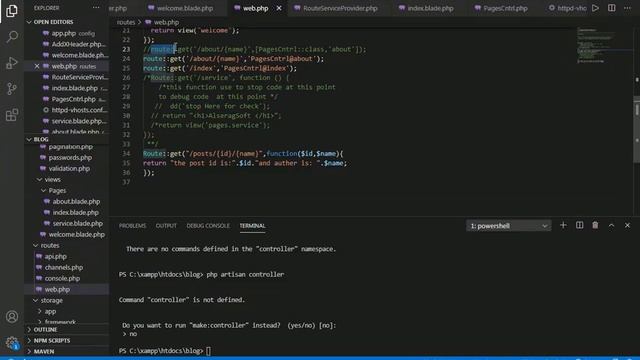Open httpd-vhosts.conf in Open Editors

click(68, 110)
